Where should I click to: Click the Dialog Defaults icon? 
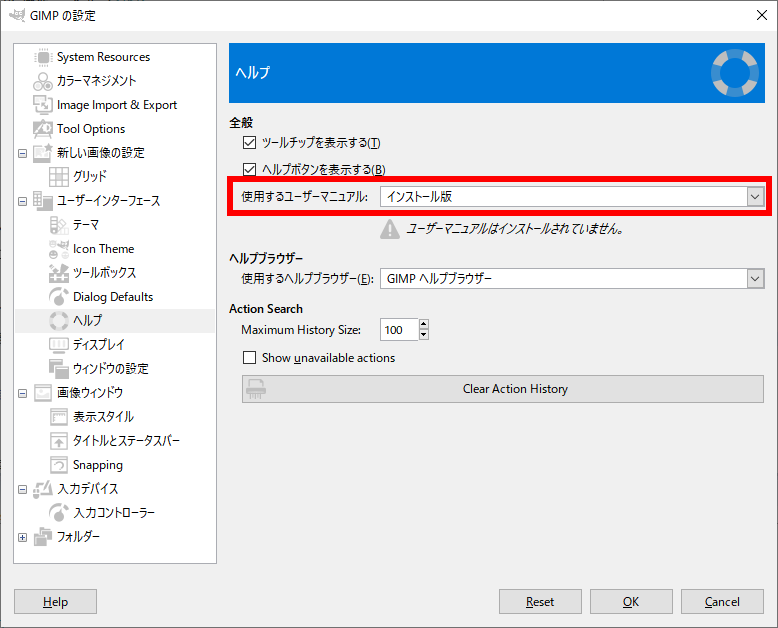[x=59, y=297]
